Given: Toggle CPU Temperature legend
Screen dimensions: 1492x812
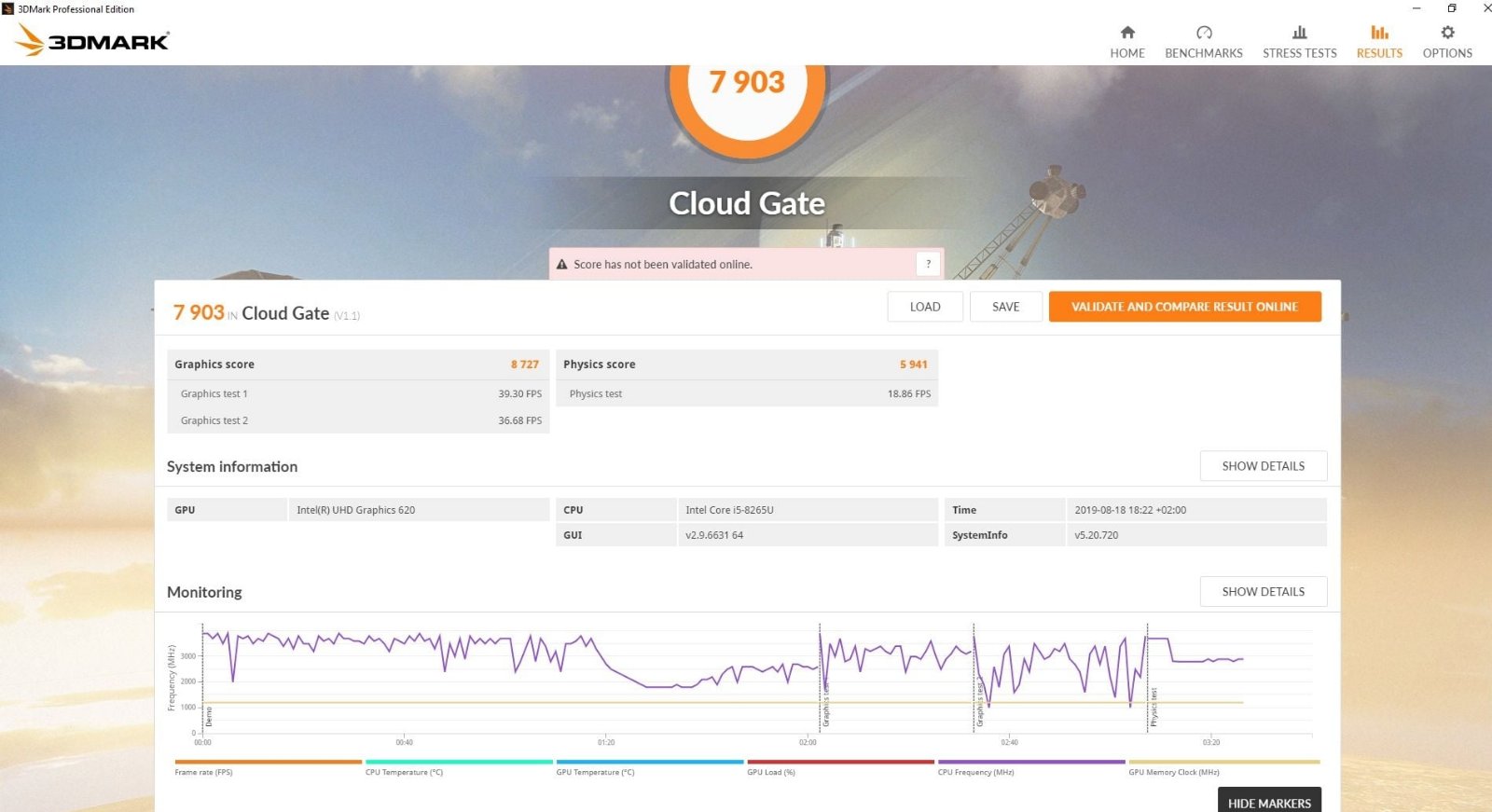Looking at the screenshot, I should coord(459,767).
